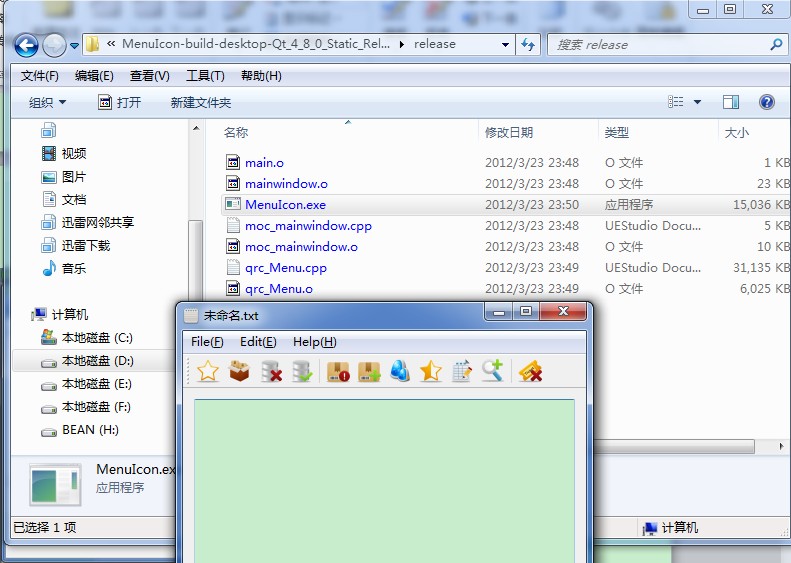
Task: Open Explorer's 帮助(H) menu
Action: click(261, 76)
